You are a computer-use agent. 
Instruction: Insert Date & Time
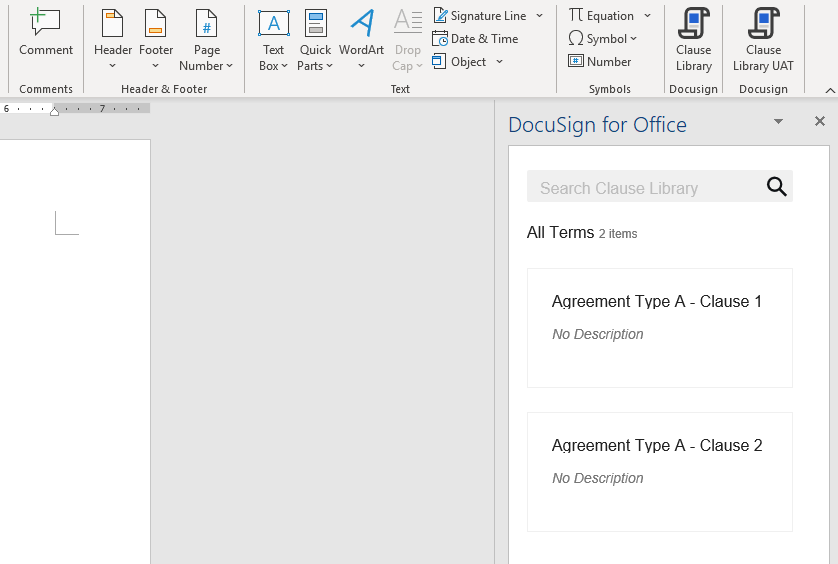tap(475, 38)
